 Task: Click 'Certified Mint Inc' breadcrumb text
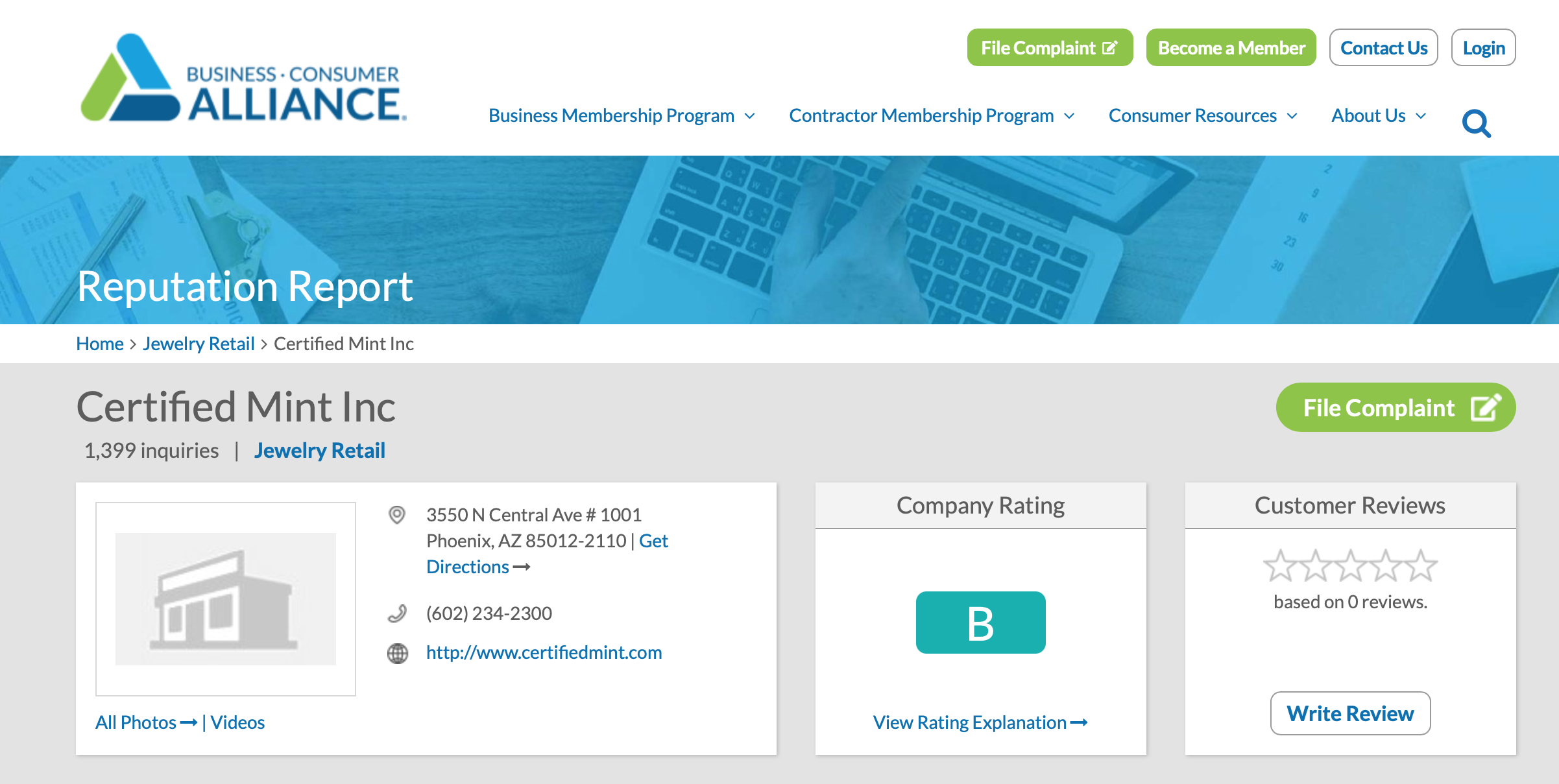point(344,344)
